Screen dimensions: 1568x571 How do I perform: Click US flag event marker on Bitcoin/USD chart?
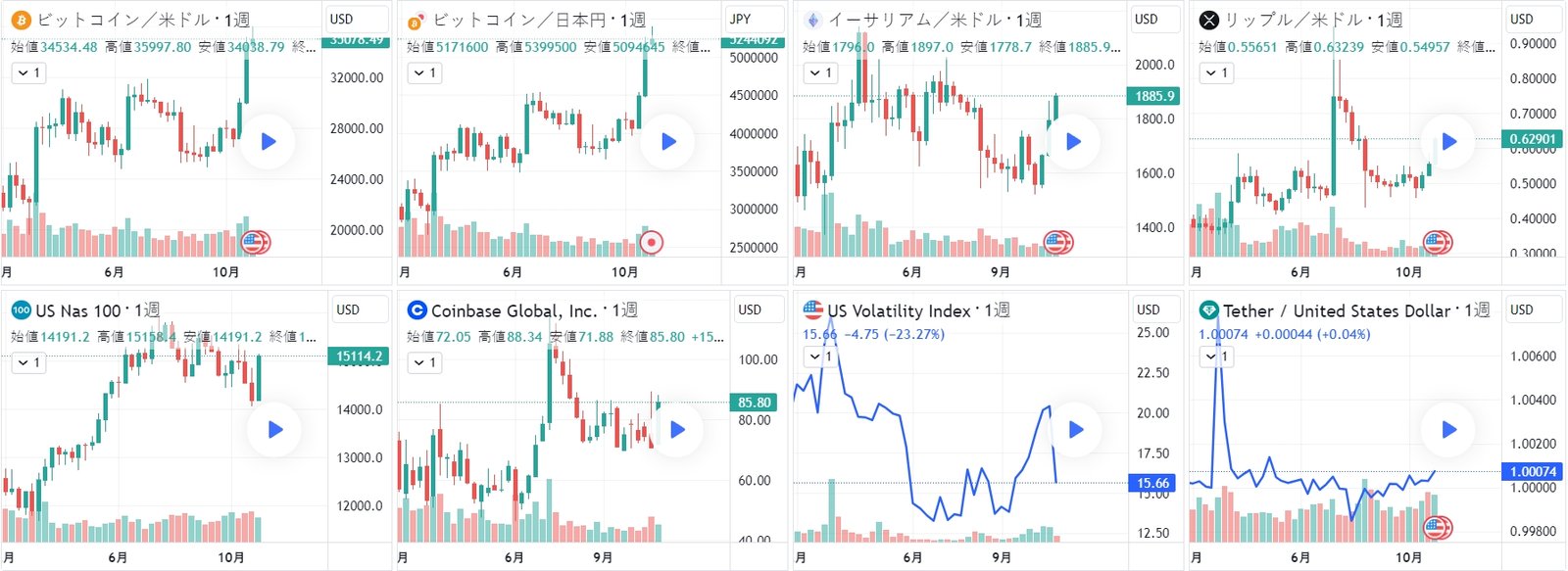click(255, 242)
